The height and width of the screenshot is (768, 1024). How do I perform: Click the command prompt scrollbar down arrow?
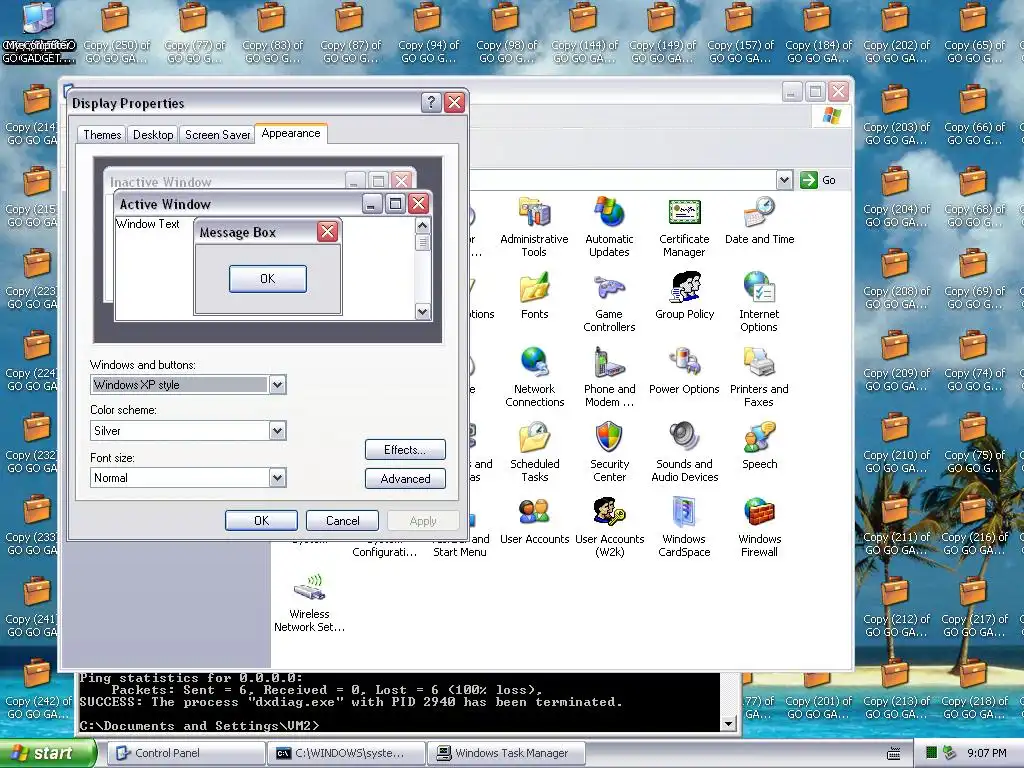pos(729,723)
